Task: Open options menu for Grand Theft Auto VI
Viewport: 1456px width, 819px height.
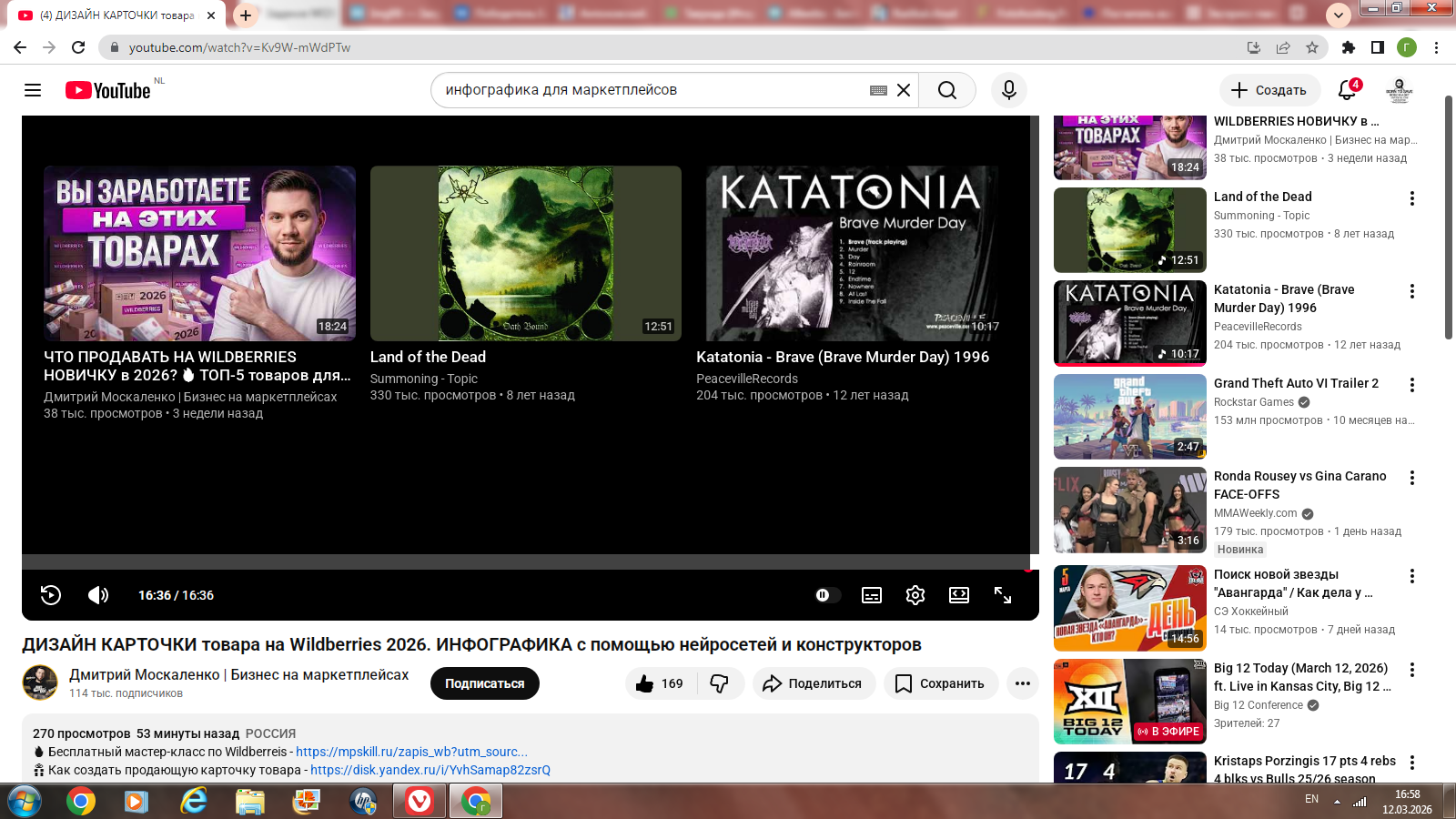Action: (x=1412, y=385)
